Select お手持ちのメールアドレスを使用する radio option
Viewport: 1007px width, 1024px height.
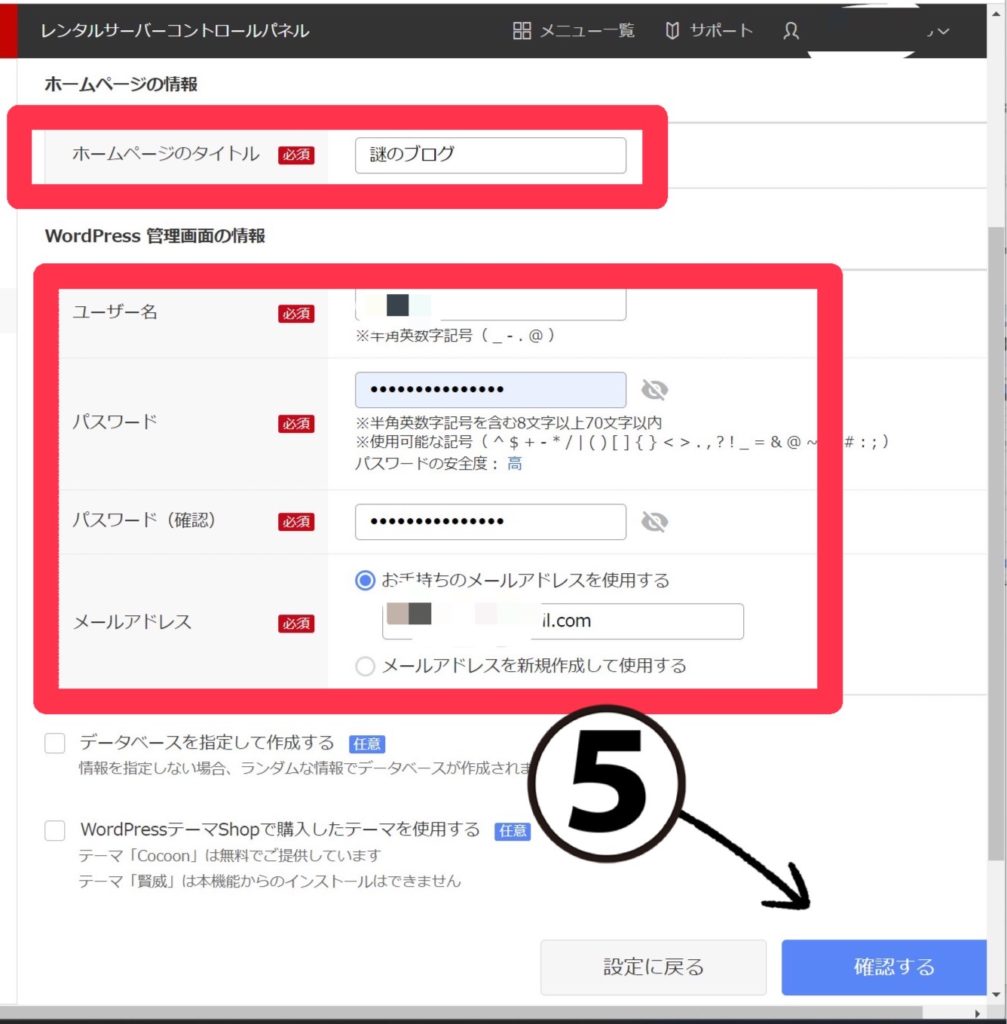[365, 580]
